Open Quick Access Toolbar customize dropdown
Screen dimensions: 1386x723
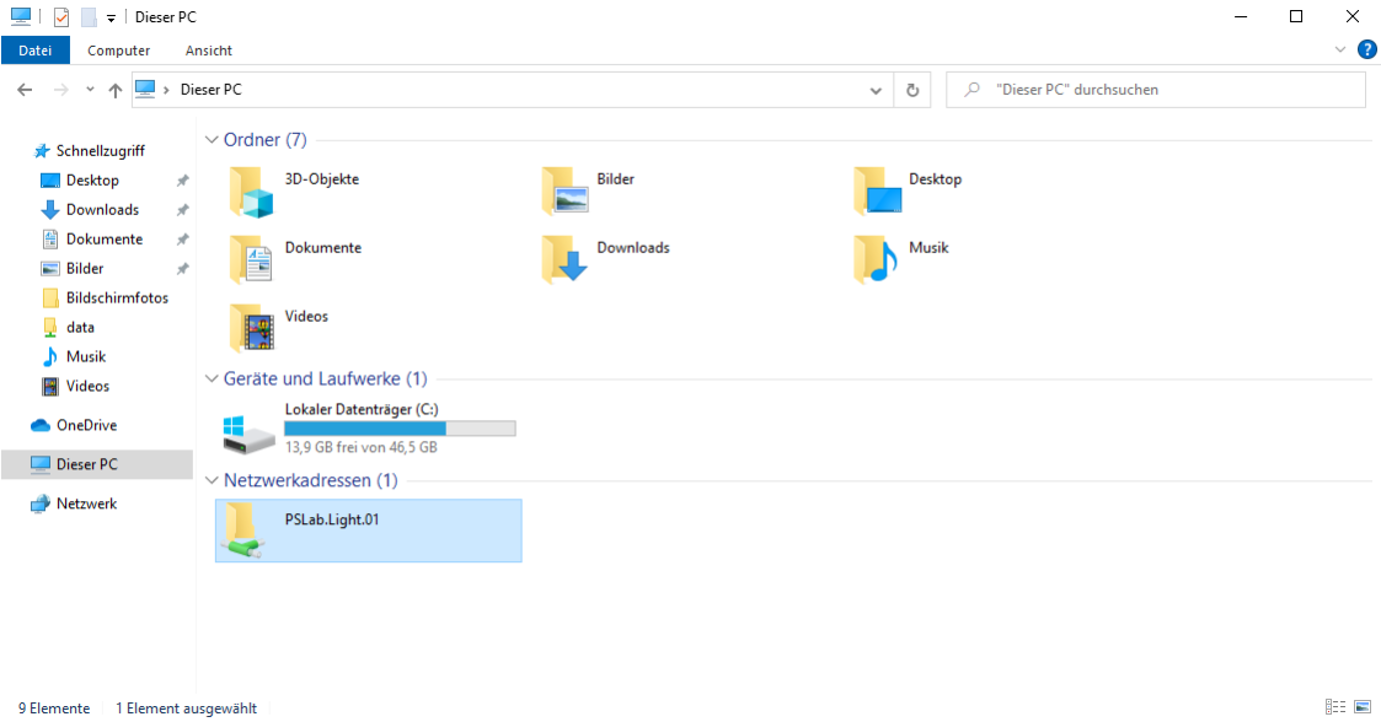[111, 18]
